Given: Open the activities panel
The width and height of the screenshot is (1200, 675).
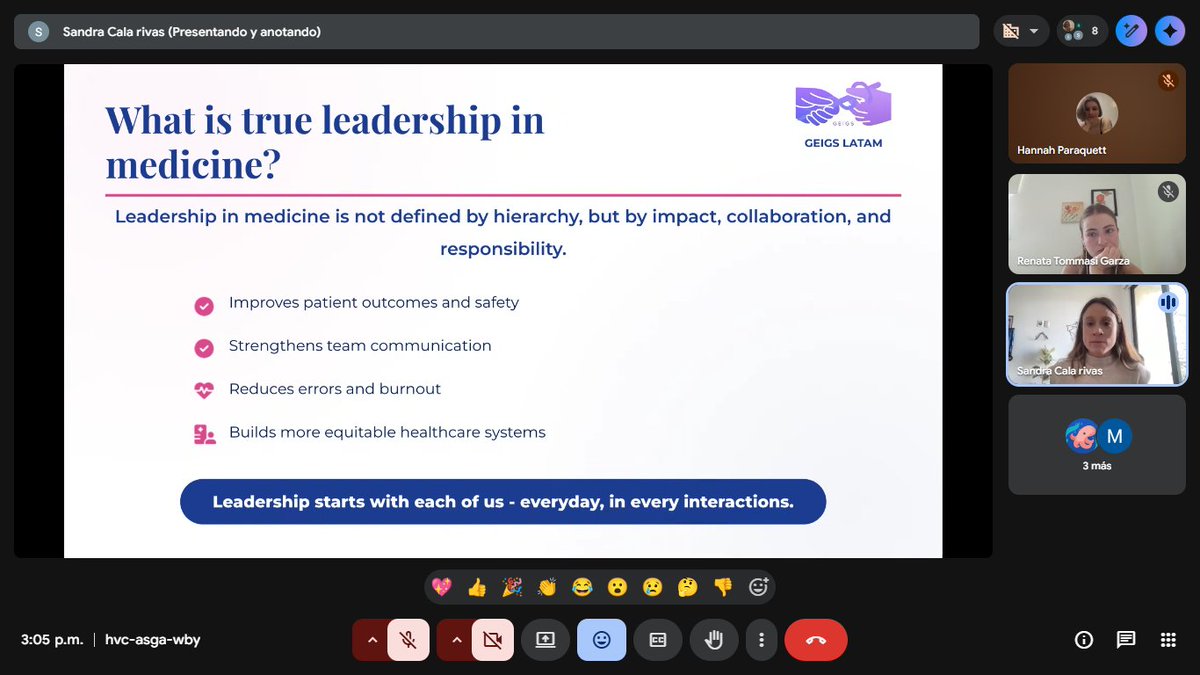Looking at the screenshot, I should [x=1167, y=640].
